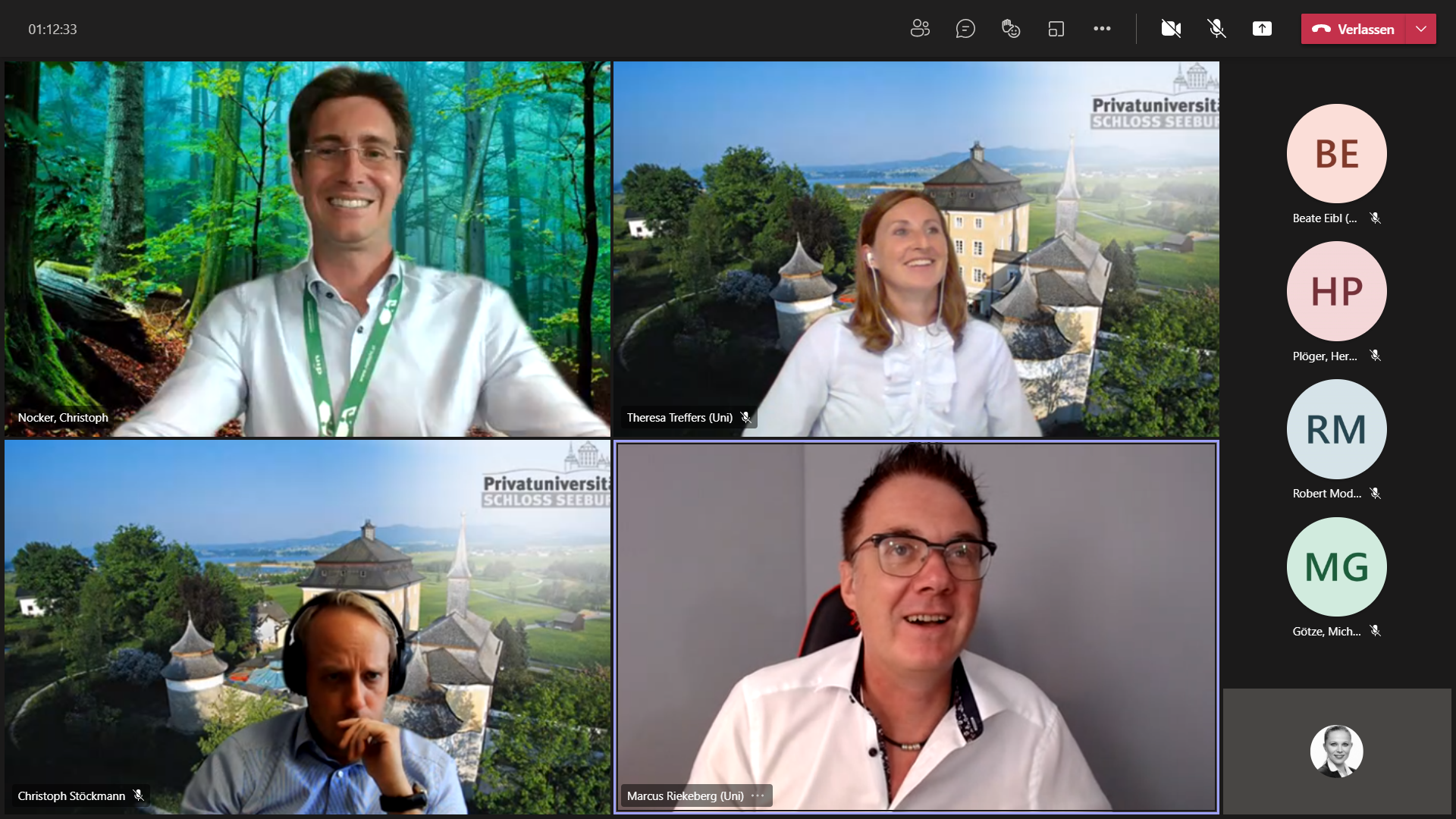The width and height of the screenshot is (1456, 819).
Task: Open raise hand reactions icon
Action: 1011,29
